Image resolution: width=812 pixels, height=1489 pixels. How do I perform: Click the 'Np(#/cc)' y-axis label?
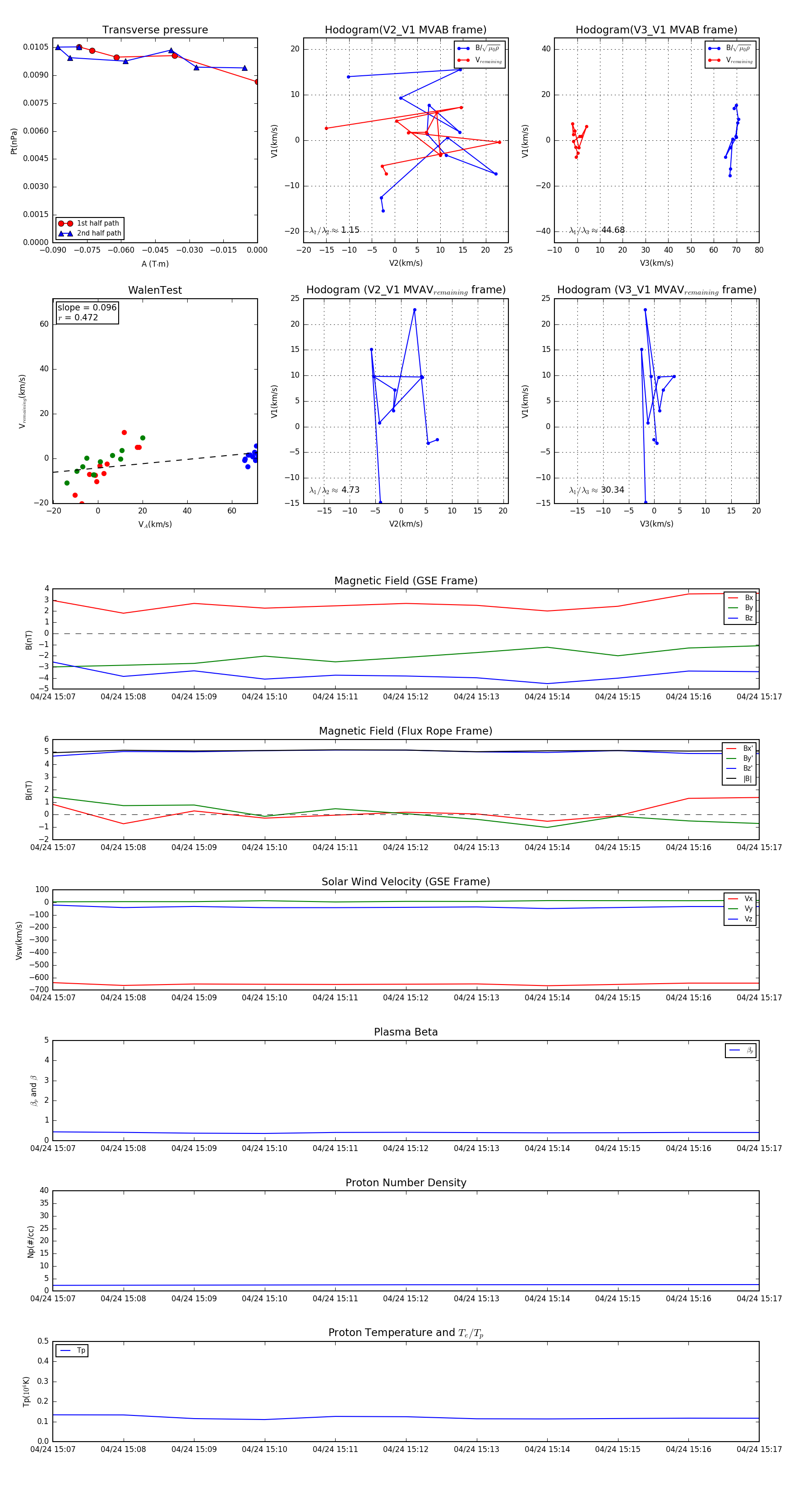31,1241
